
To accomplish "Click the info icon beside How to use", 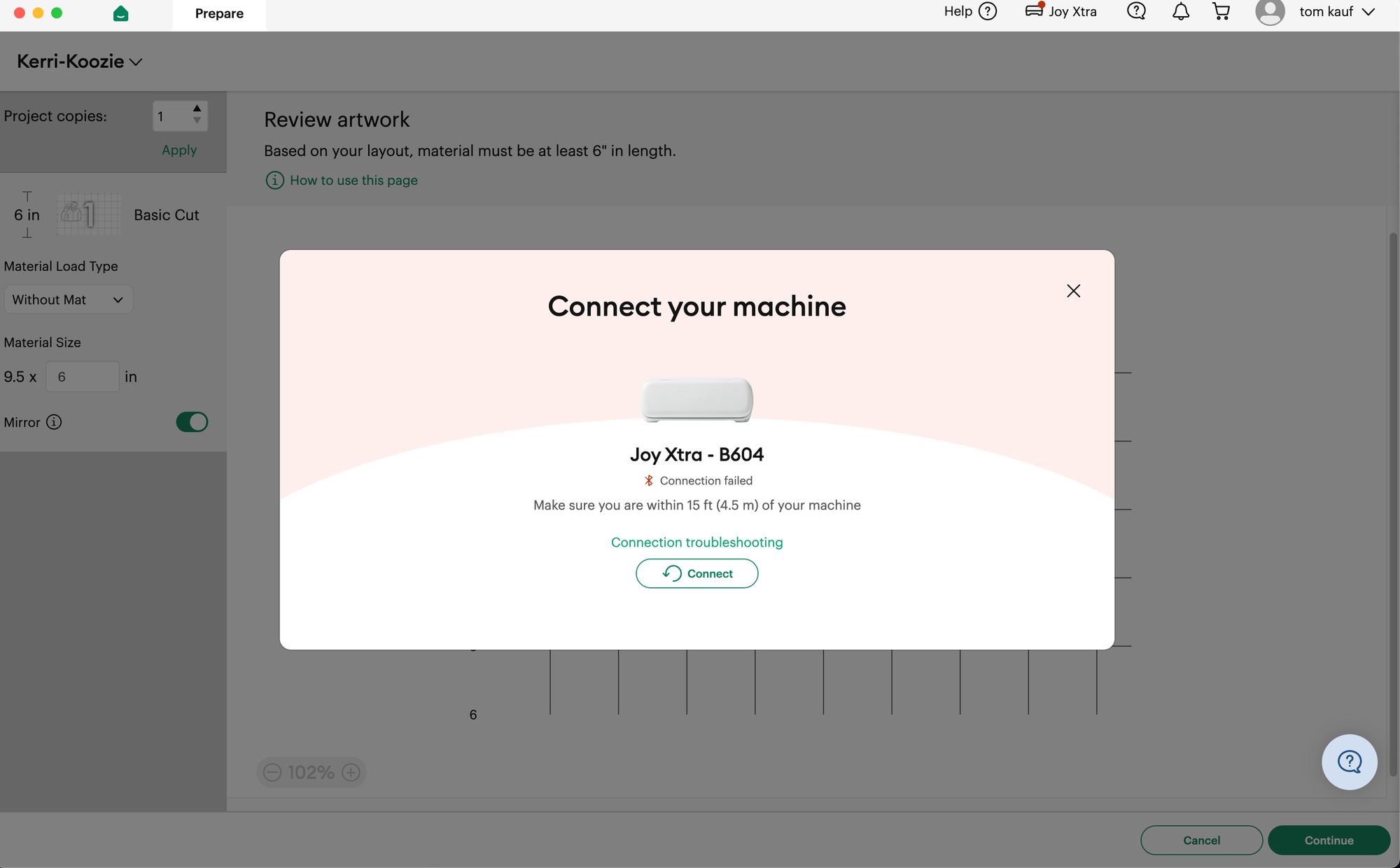I will point(274,181).
